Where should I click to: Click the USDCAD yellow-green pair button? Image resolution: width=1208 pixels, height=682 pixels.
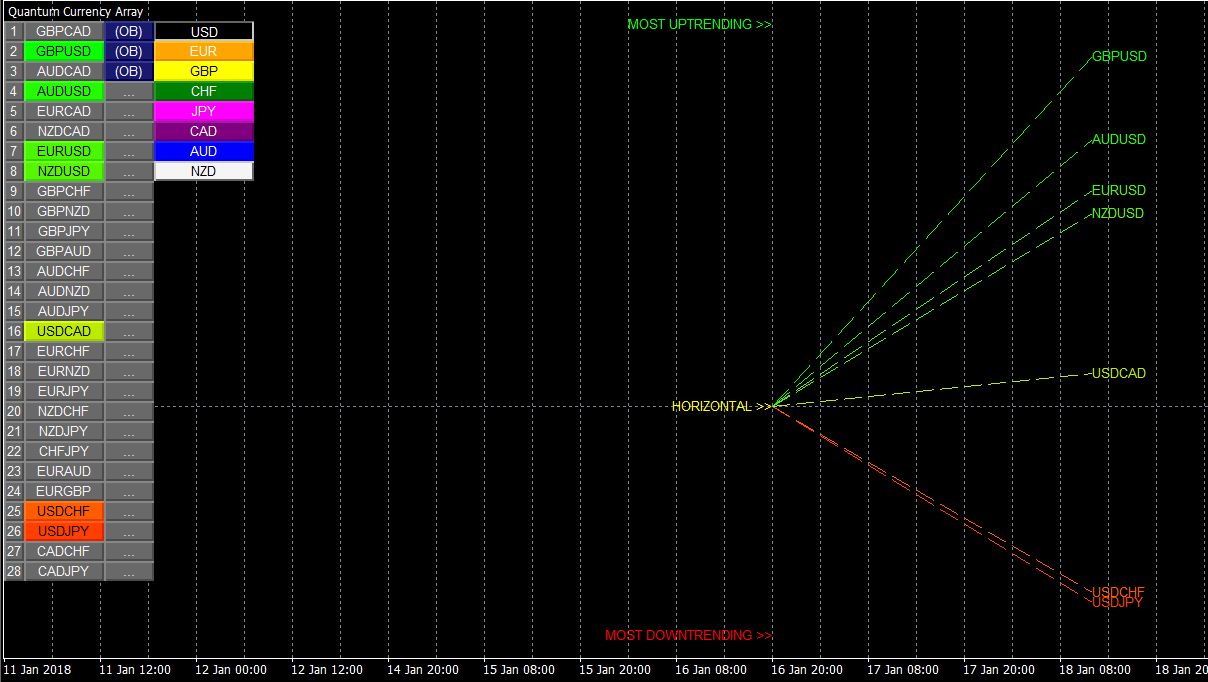click(x=64, y=331)
